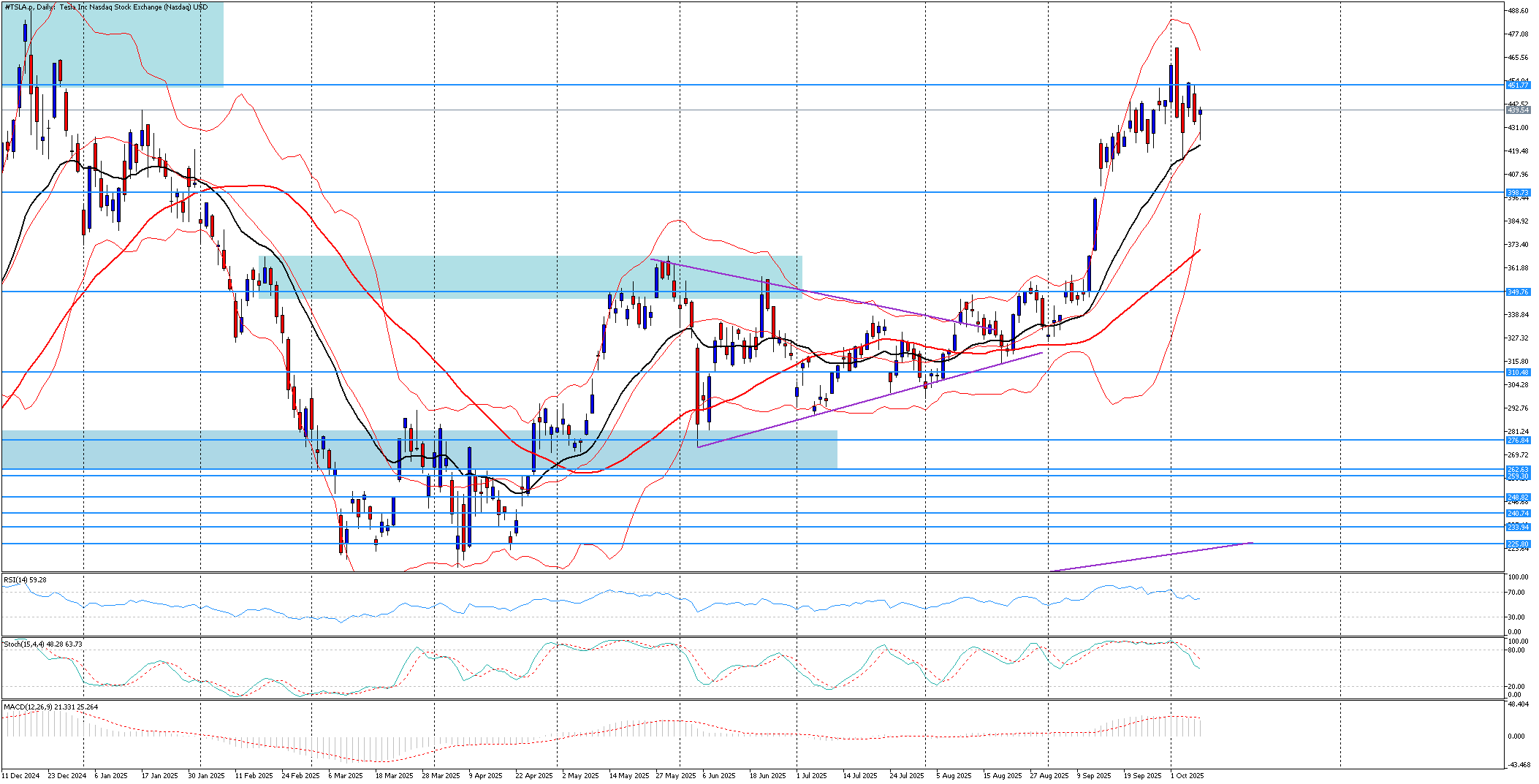Click the 262.63 horizontal line price tag
Image resolution: width=1539 pixels, height=784 pixels.
1518,470
